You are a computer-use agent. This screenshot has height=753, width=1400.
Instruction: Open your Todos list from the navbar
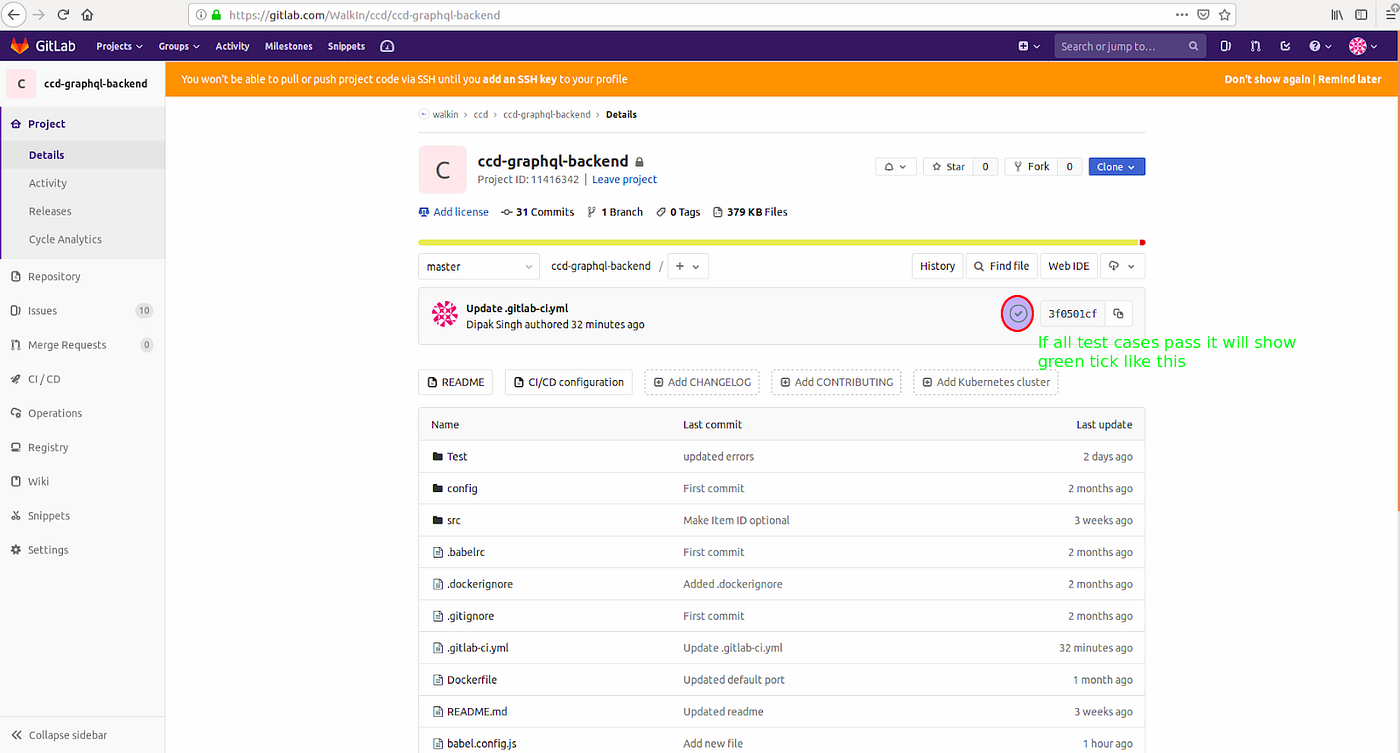point(1285,46)
